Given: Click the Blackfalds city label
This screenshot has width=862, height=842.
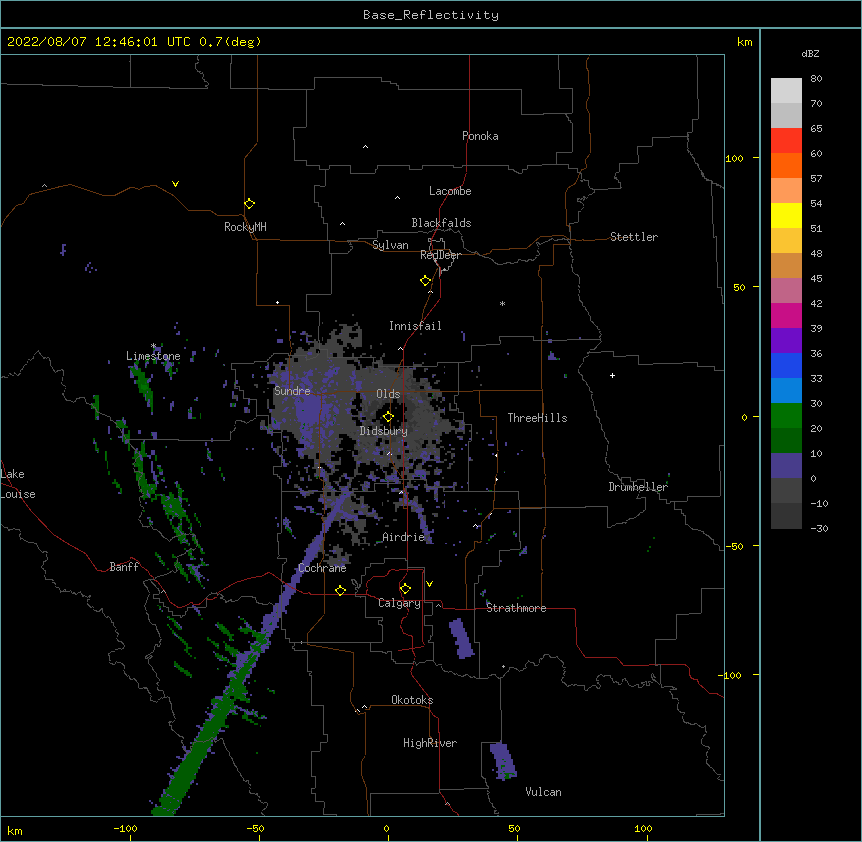Looking at the screenshot, I should [441, 223].
